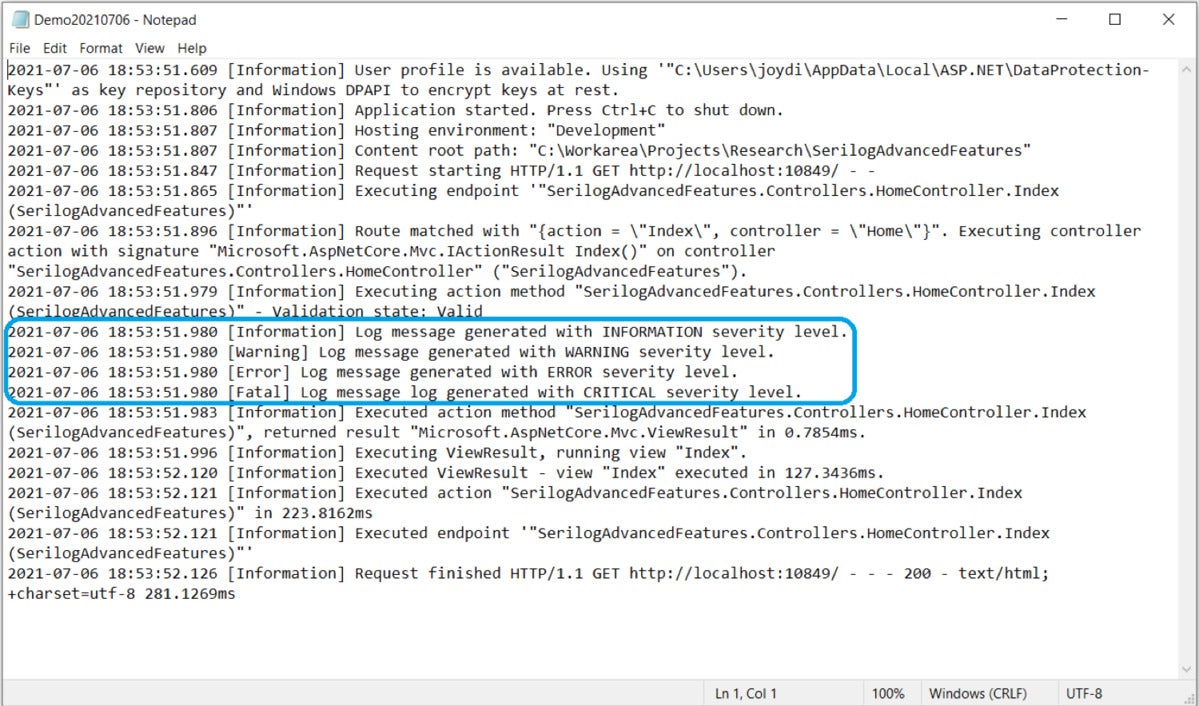Click the 'Ln 1, Col 1' status entry

(746, 694)
